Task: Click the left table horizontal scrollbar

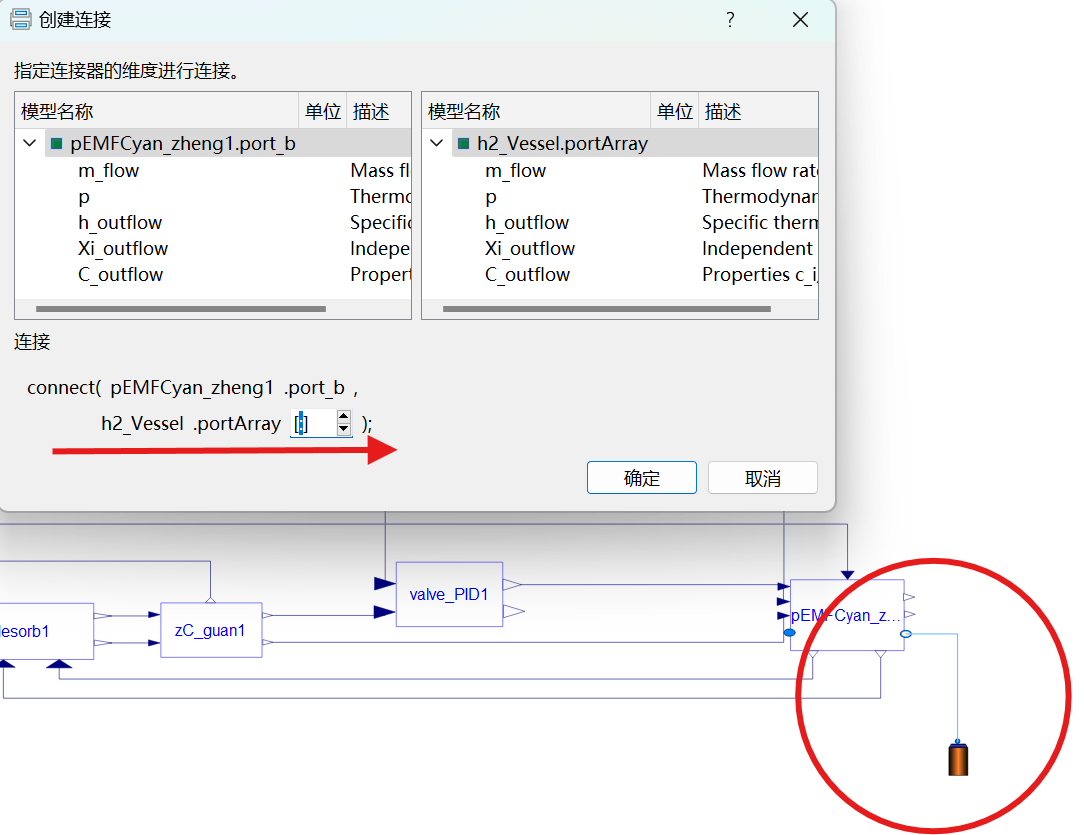Action: click(x=181, y=309)
